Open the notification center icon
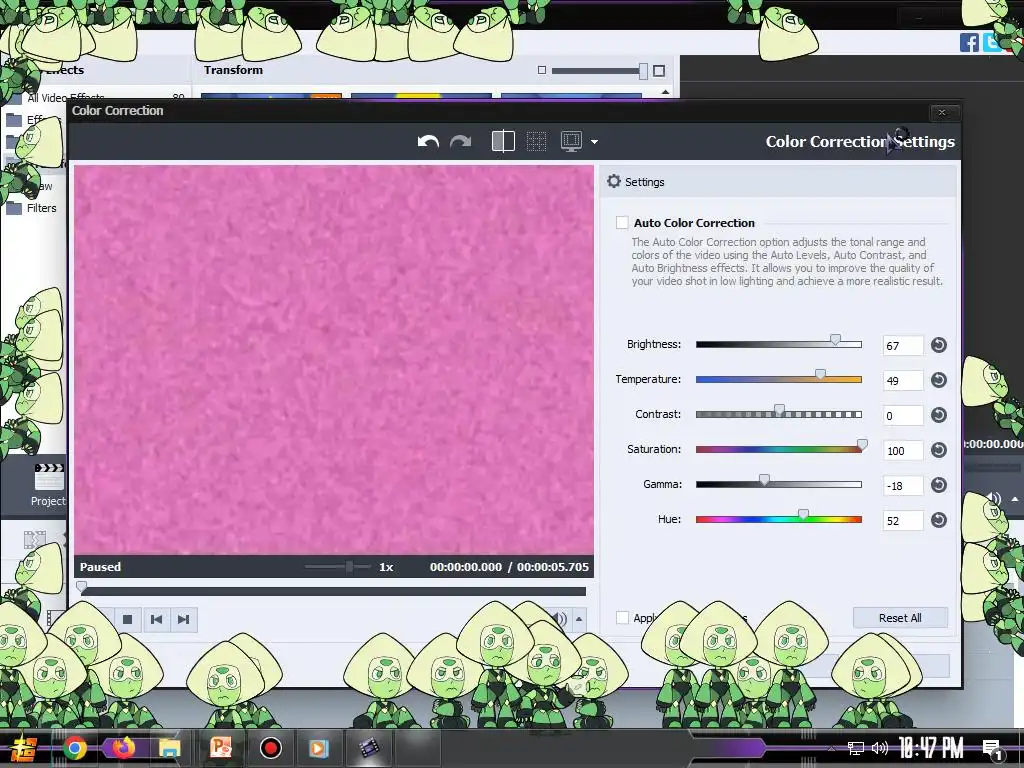The height and width of the screenshot is (768, 1024). click(x=992, y=748)
